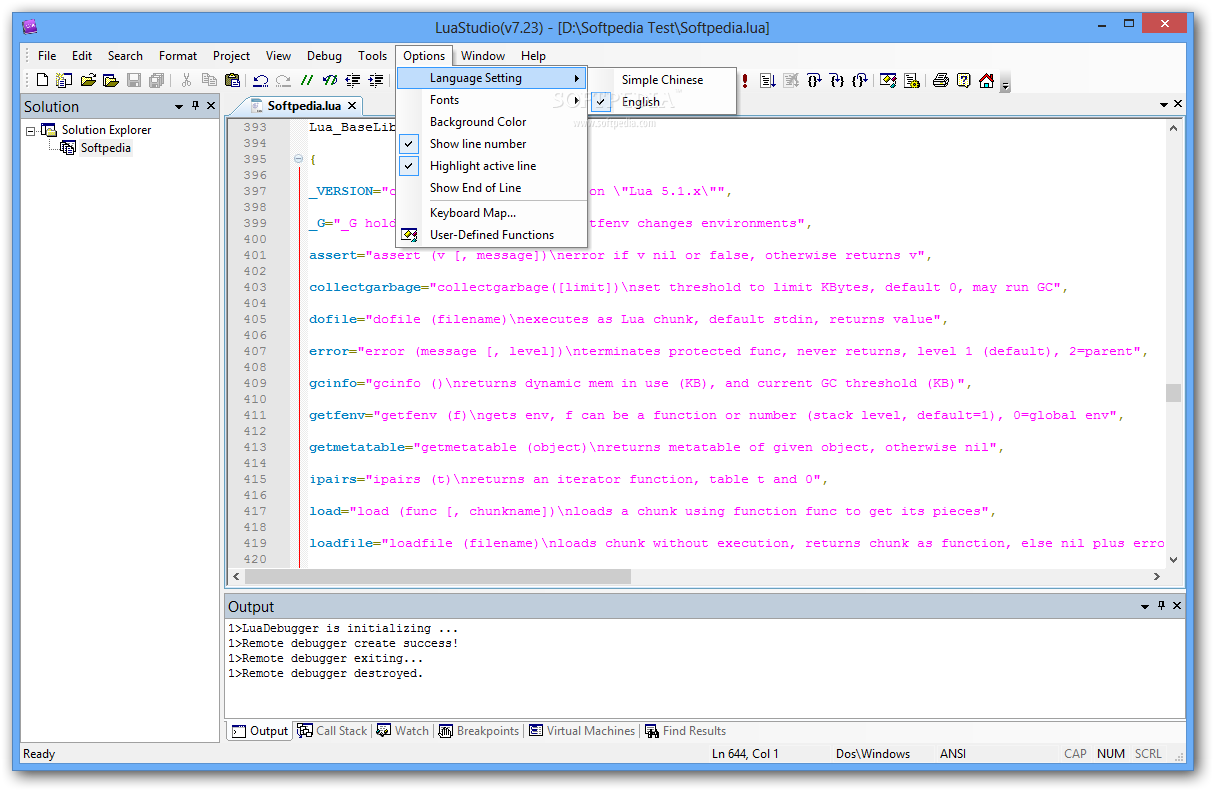This screenshot has width=1214, height=791.
Task: Click the editor vertical scrollbar thumb
Action: pos(1173,393)
